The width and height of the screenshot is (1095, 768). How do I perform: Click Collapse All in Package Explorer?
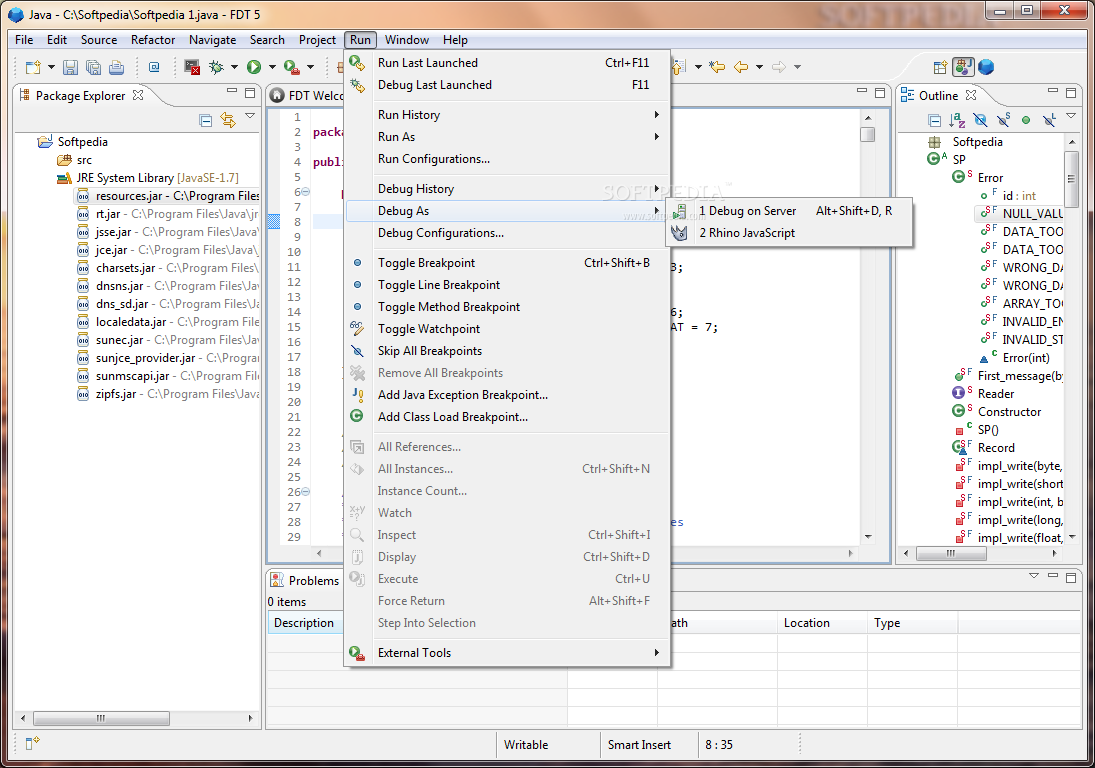(205, 120)
